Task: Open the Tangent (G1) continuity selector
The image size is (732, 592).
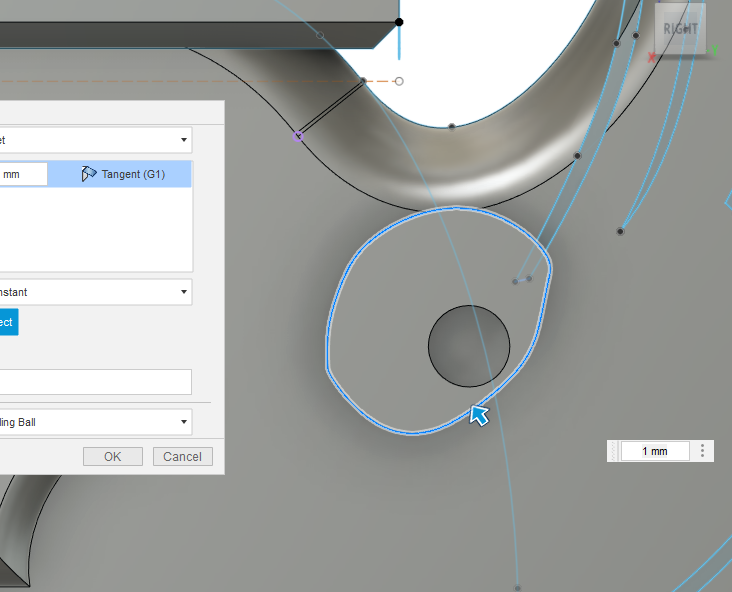Action: [x=120, y=174]
